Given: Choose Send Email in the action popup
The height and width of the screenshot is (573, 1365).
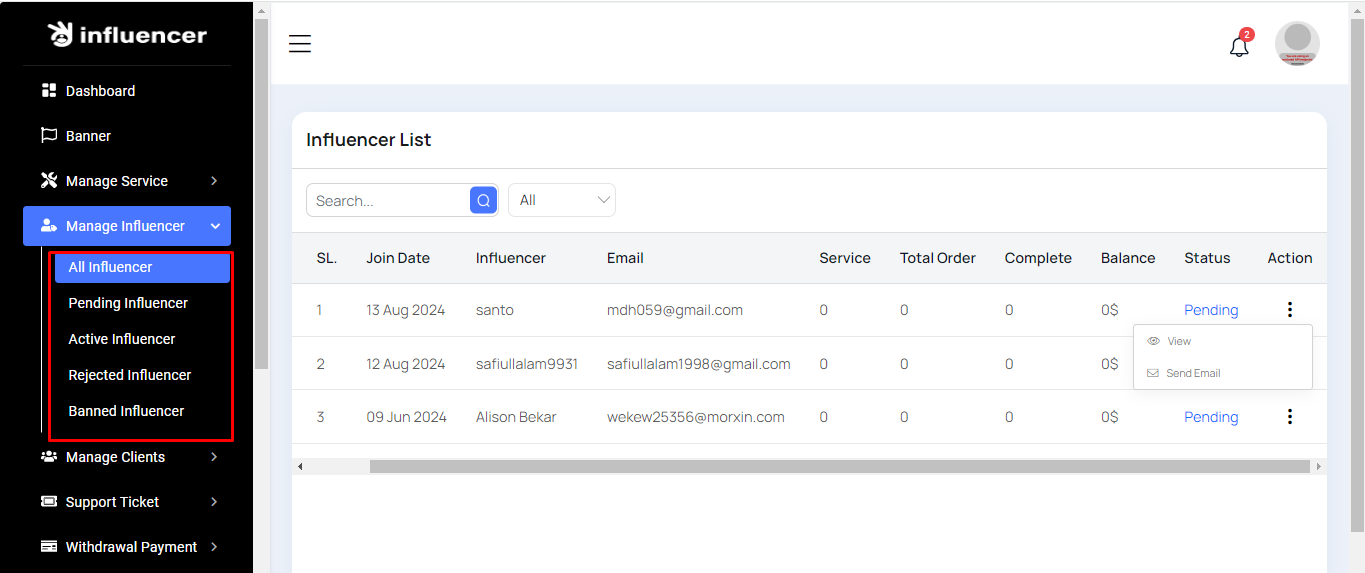Looking at the screenshot, I should coord(1192,373).
